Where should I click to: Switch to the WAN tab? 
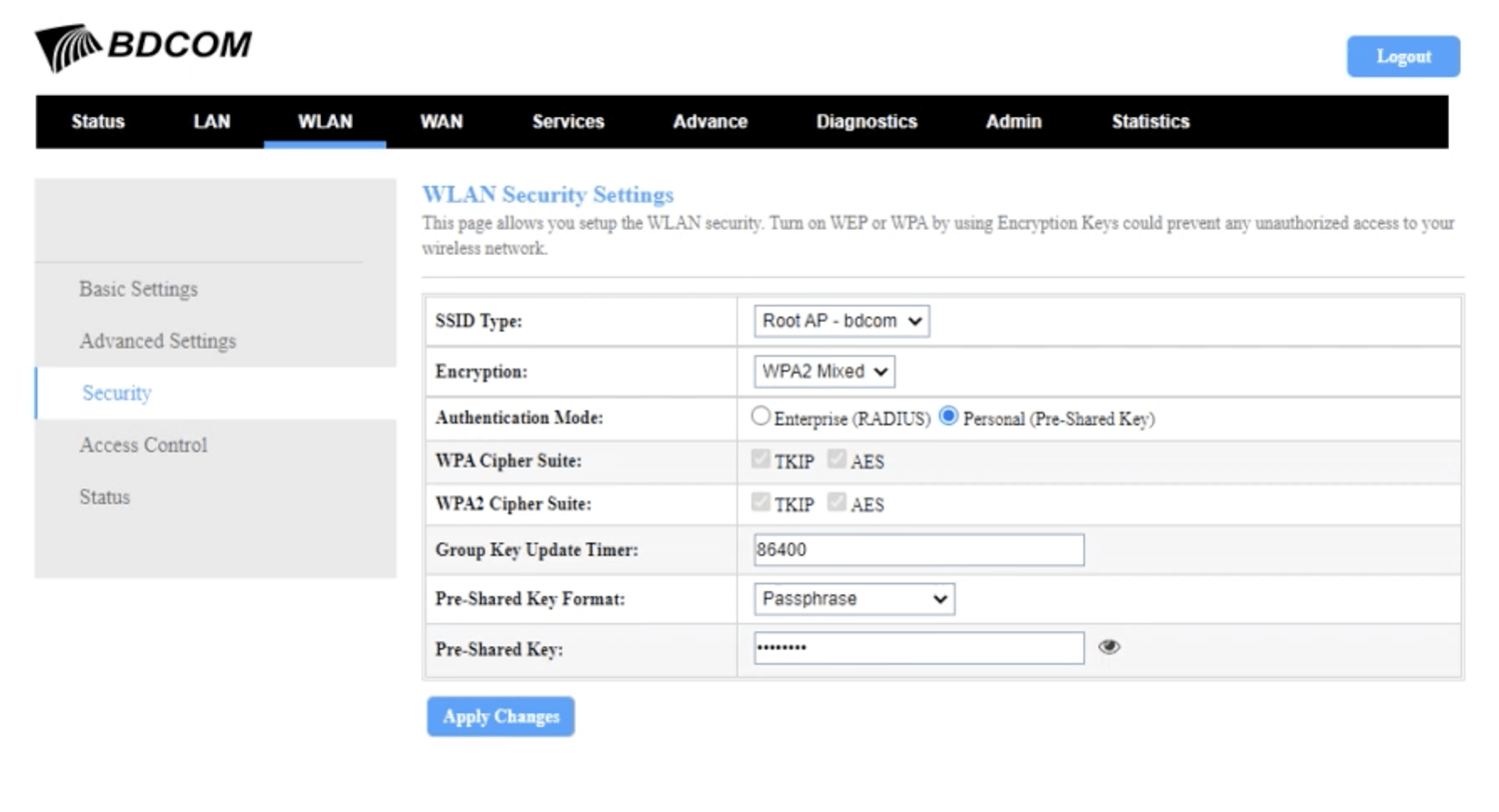(x=441, y=122)
